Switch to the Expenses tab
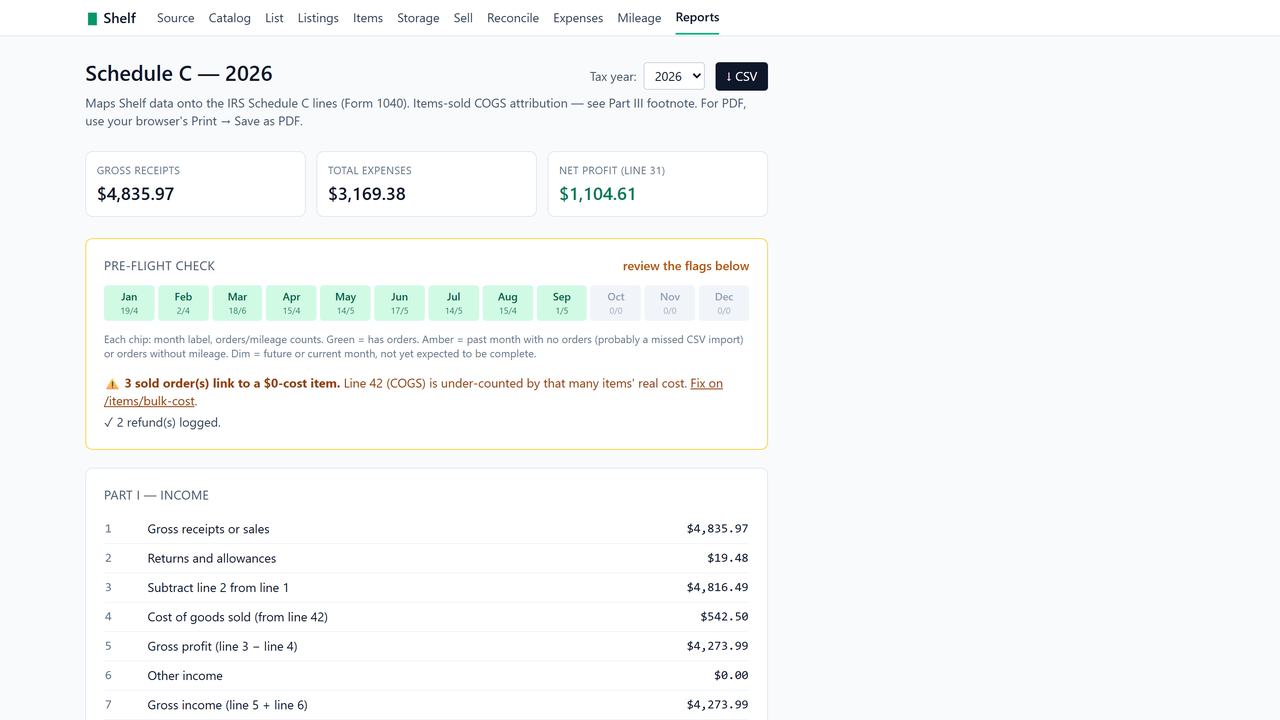 [x=578, y=18]
